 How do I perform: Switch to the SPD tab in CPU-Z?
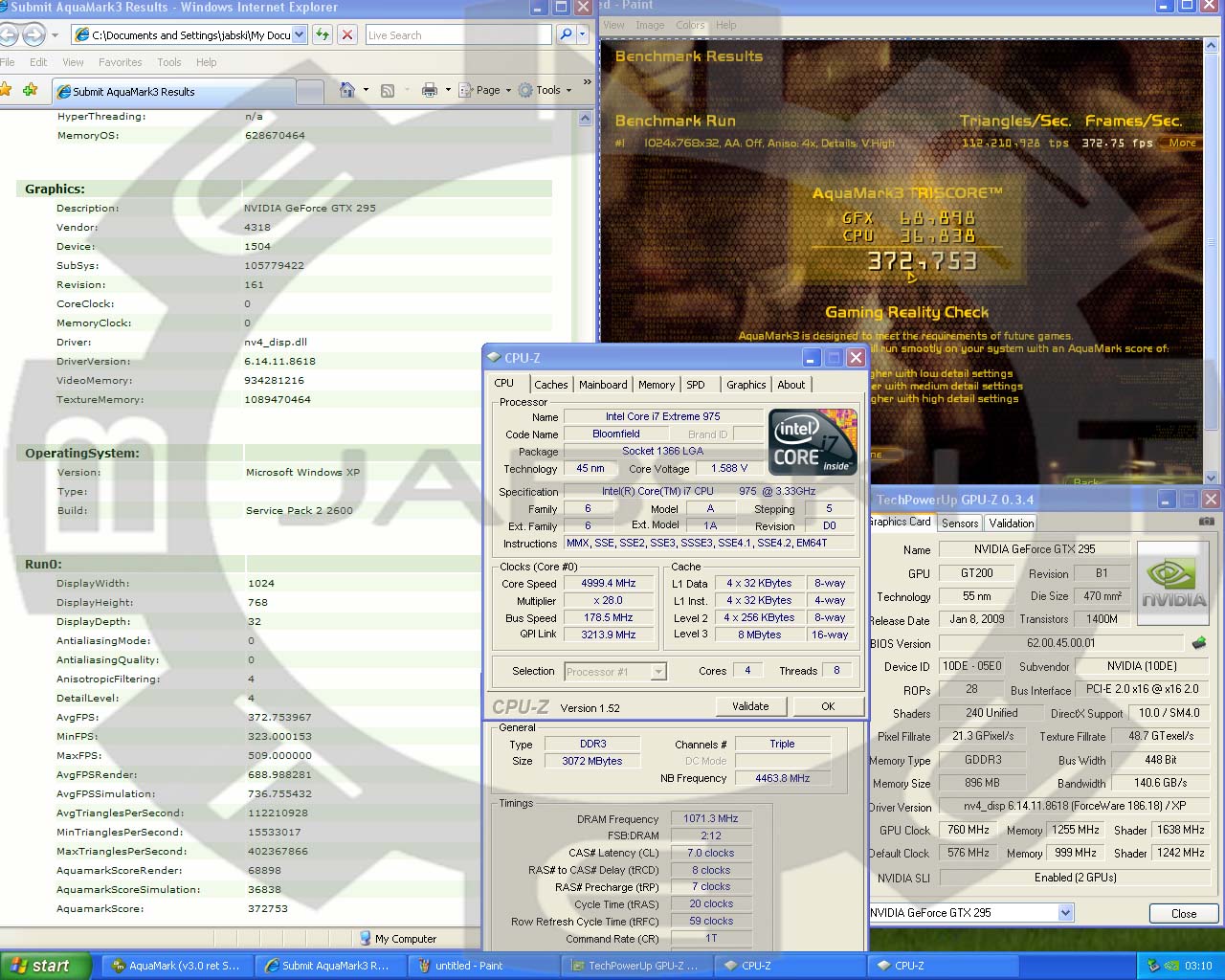point(696,385)
